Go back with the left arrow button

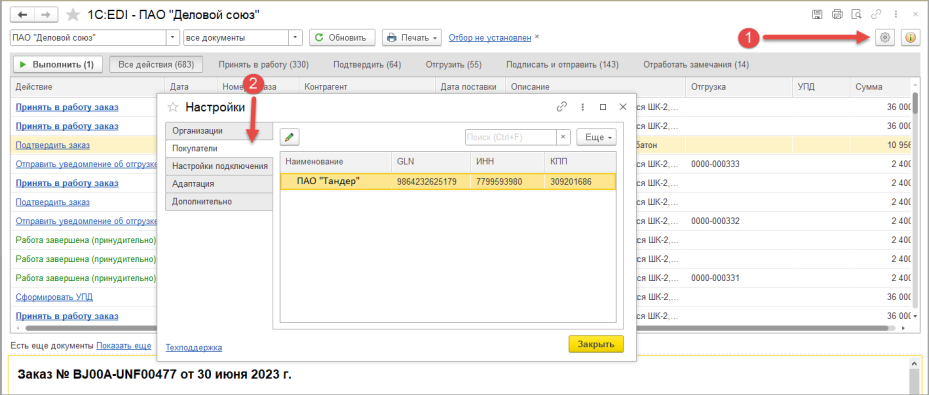point(24,14)
